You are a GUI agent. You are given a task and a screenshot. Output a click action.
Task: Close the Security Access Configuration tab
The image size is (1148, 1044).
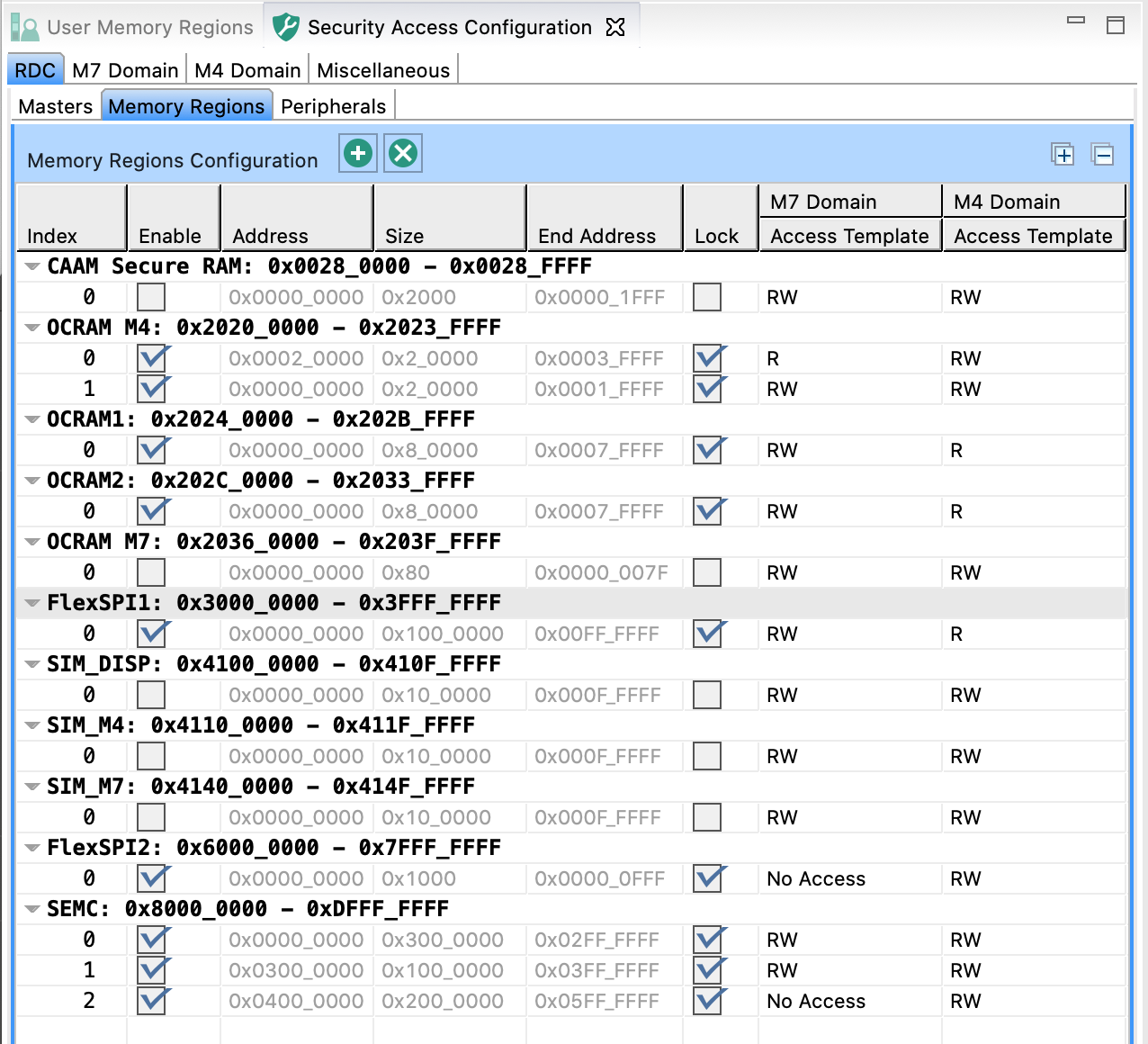pyautogui.click(x=615, y=27)
